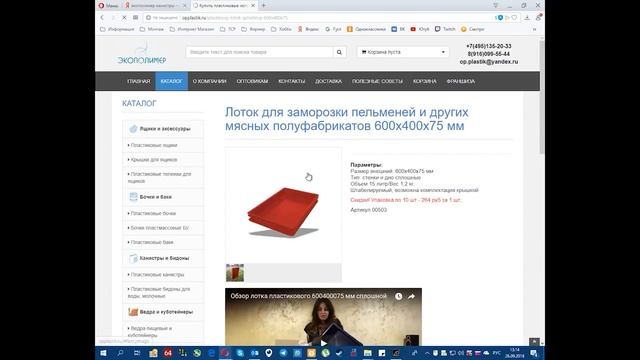Open the Яндекс bookmark
Image resolution: width=640 pixels, height=360 pixels.
[308, 29]
